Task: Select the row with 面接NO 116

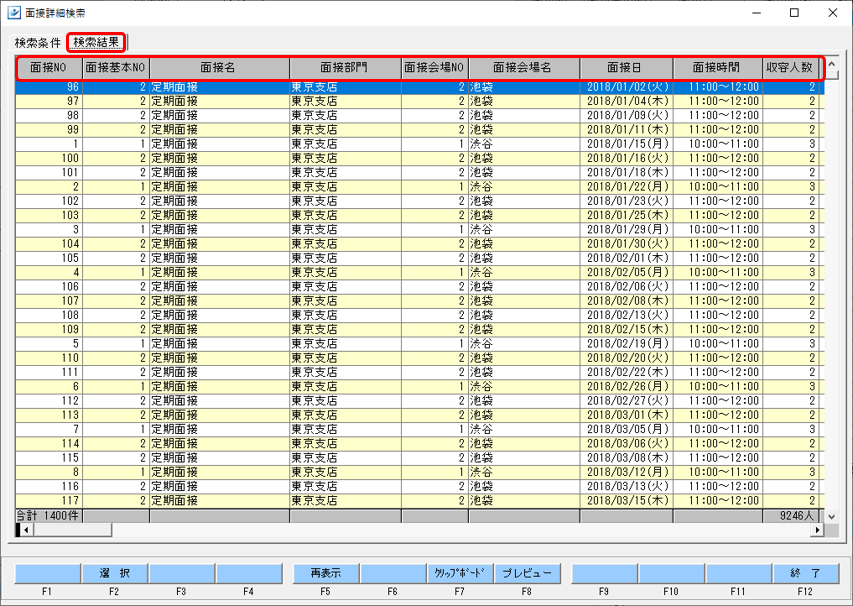Action: click(419, 486)
